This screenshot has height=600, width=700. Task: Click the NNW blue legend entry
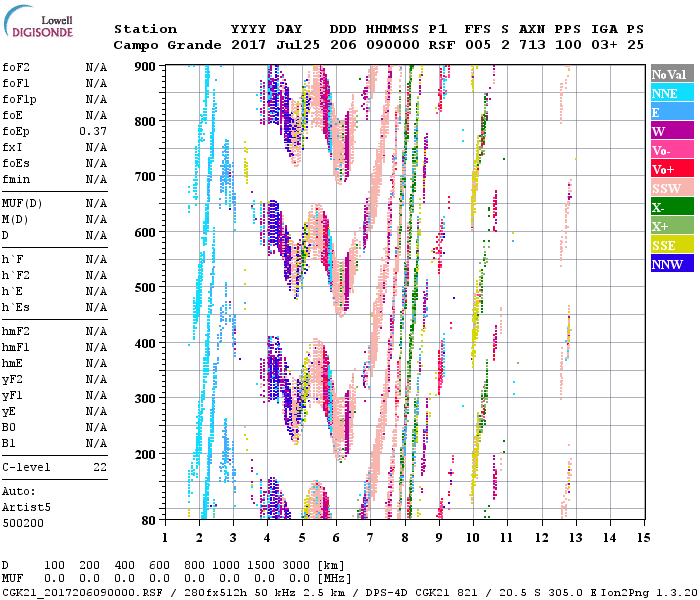671,264
